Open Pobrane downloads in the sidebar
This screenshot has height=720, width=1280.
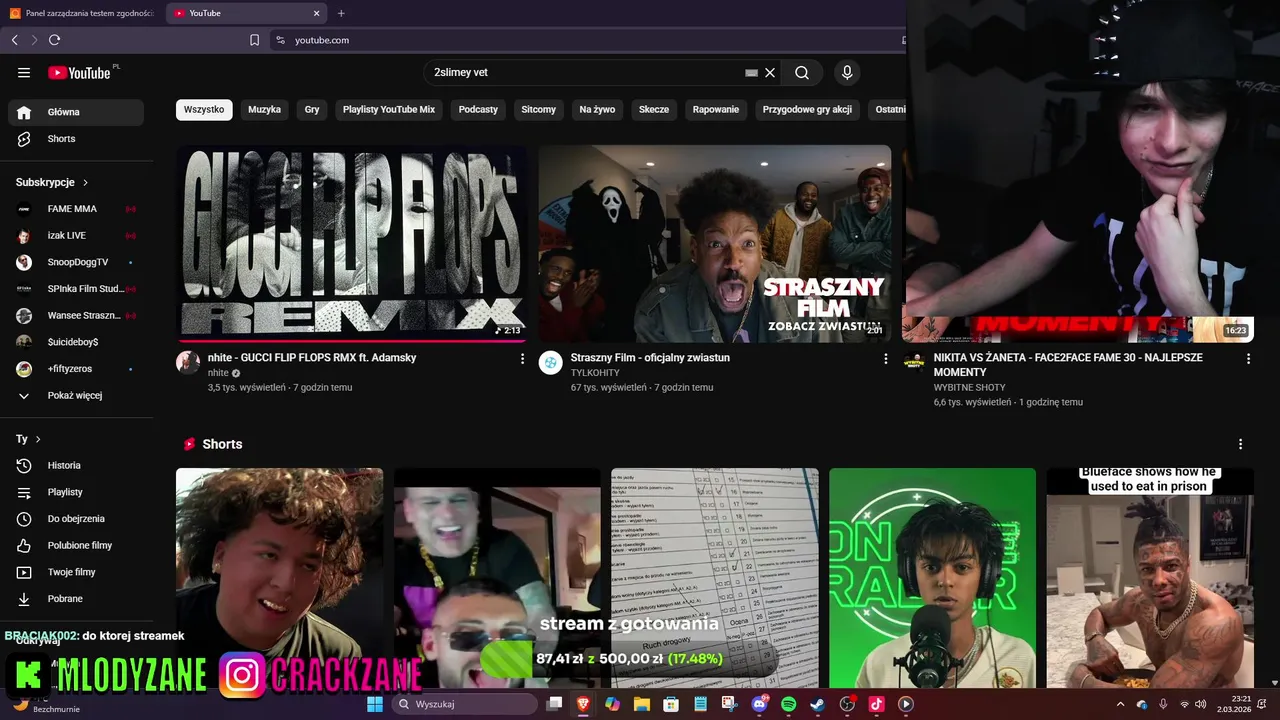coord(76,599)
